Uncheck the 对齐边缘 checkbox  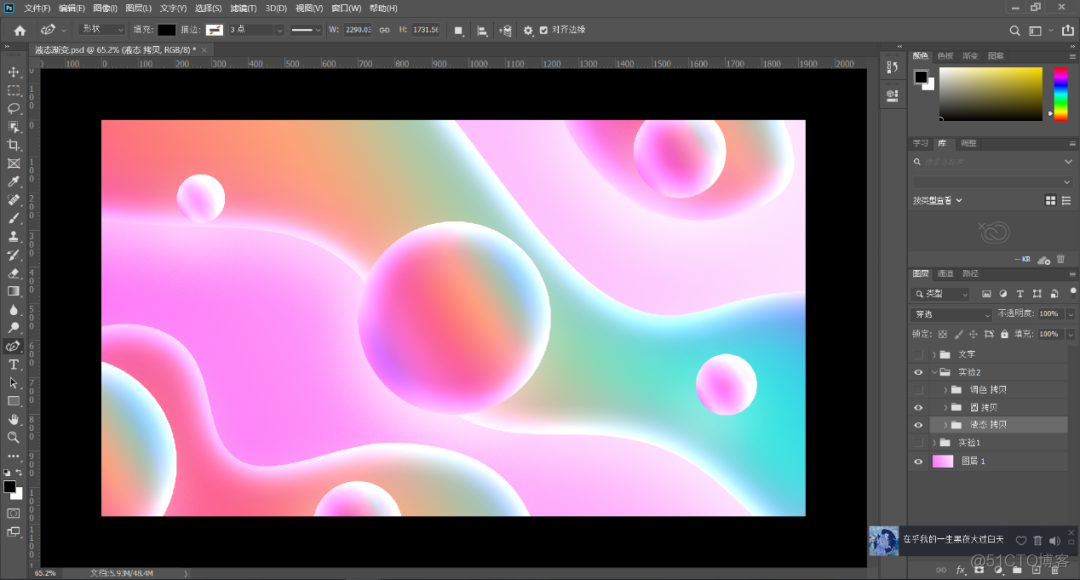click(x=544, y=30)
